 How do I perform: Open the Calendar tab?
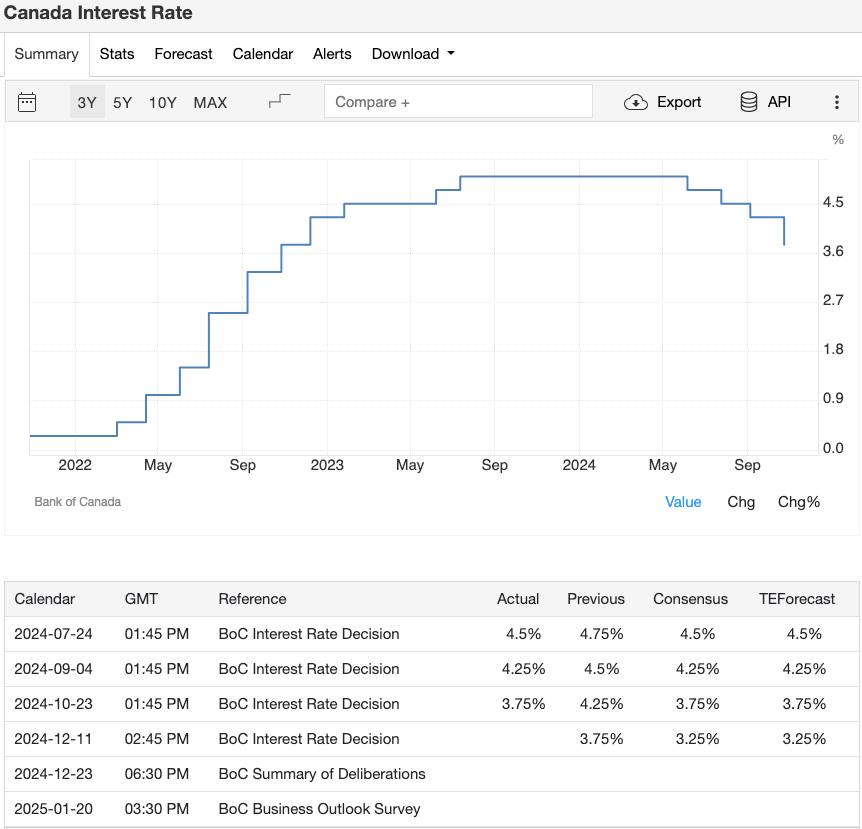point(262,54)
